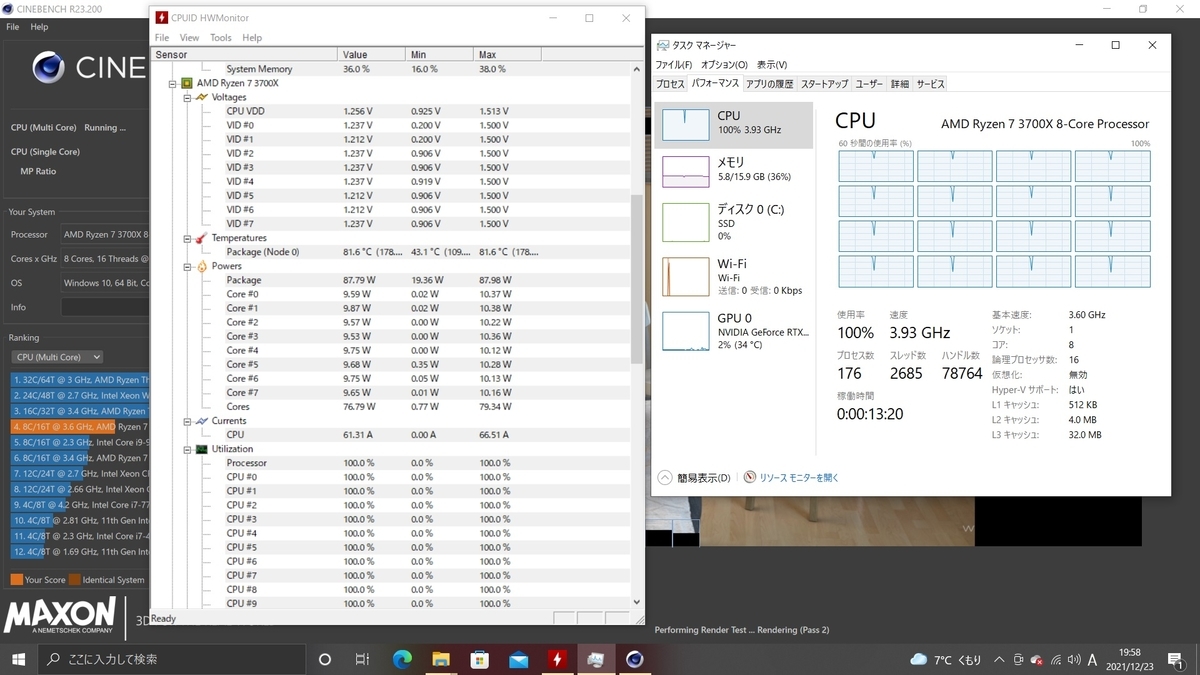Open Windows Start menu
Screen dimensions: 1200x675
(x=18, y=659)
